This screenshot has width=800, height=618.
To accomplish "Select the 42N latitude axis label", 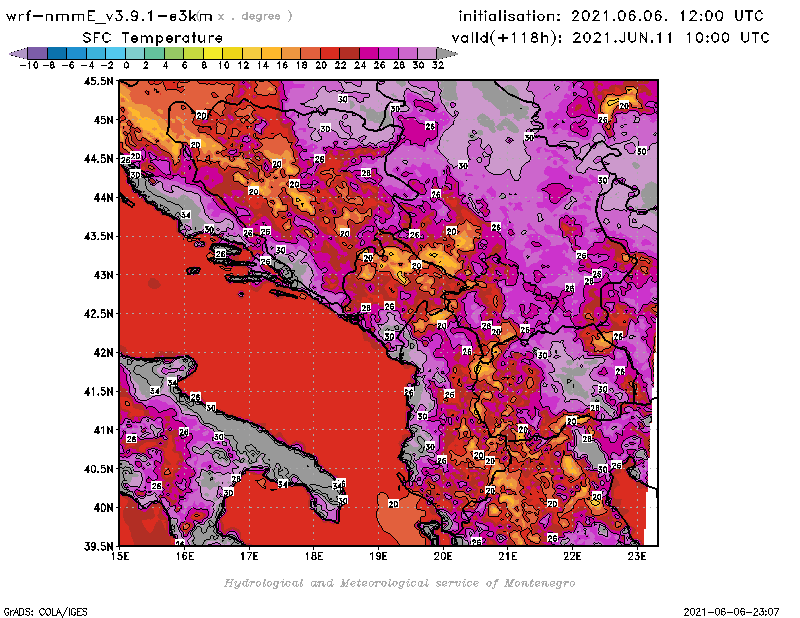I will 103,353.
